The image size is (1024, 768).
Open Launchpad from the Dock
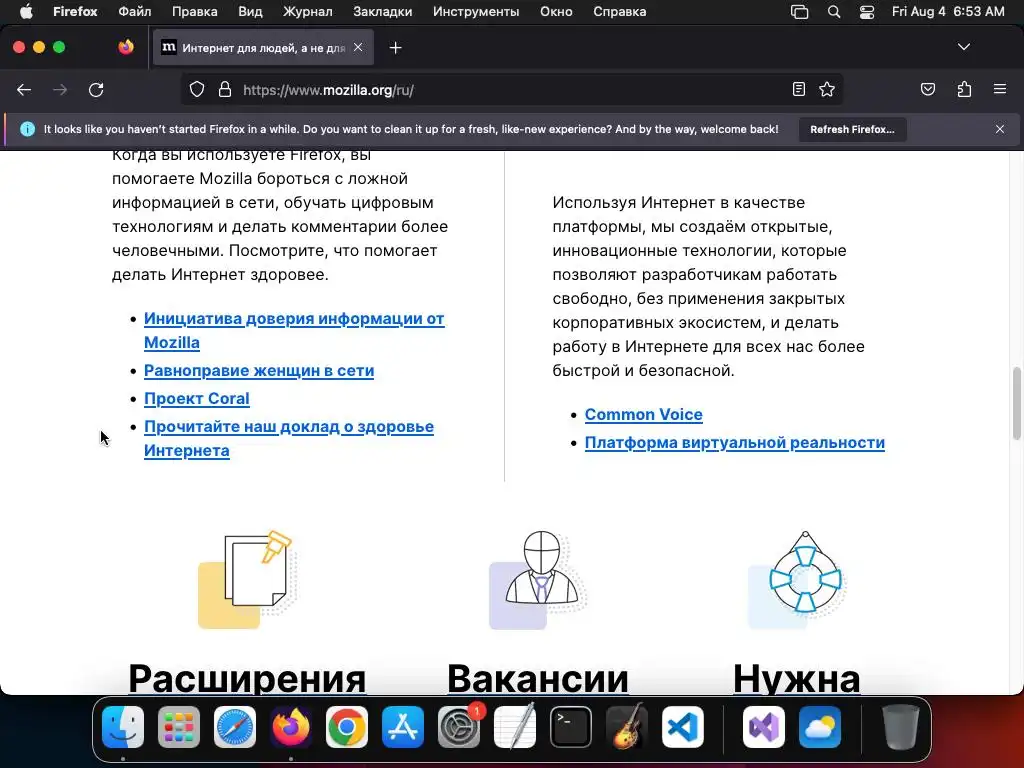point(179,727)
